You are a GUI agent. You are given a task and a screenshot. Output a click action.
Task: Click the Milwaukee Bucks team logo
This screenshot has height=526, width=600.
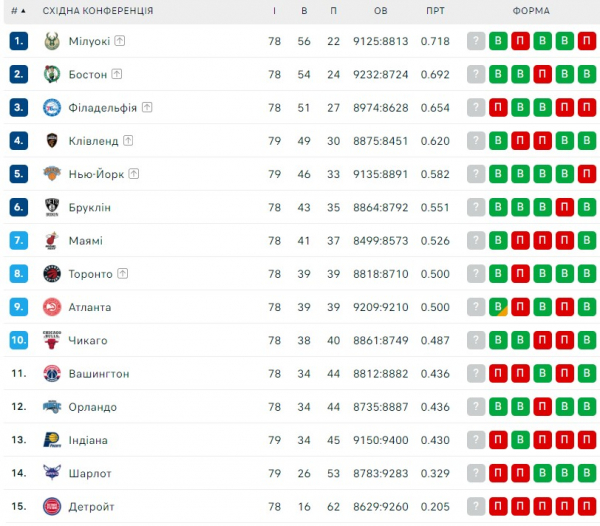(52, 41)
